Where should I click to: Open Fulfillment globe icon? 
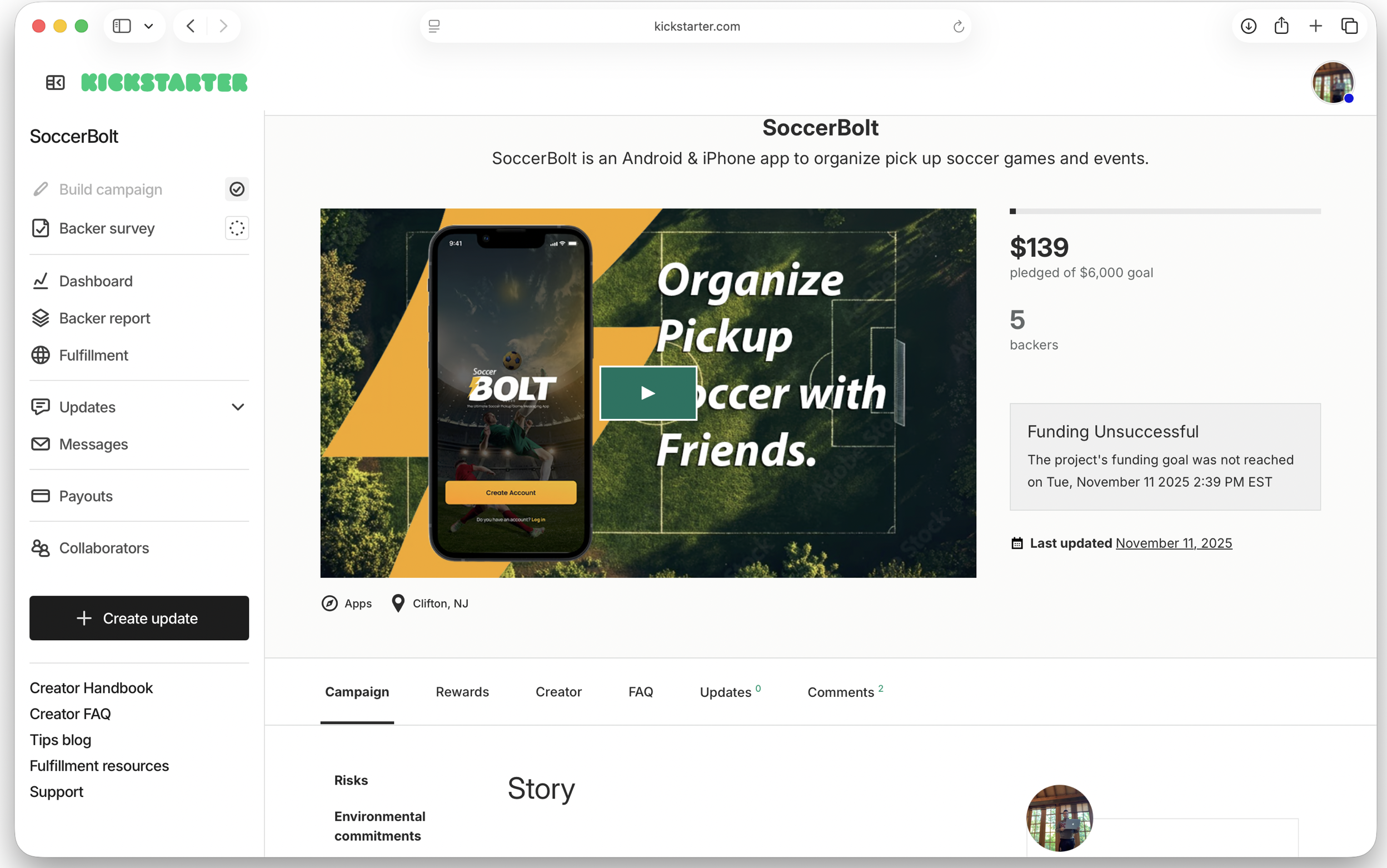[40, 355]
